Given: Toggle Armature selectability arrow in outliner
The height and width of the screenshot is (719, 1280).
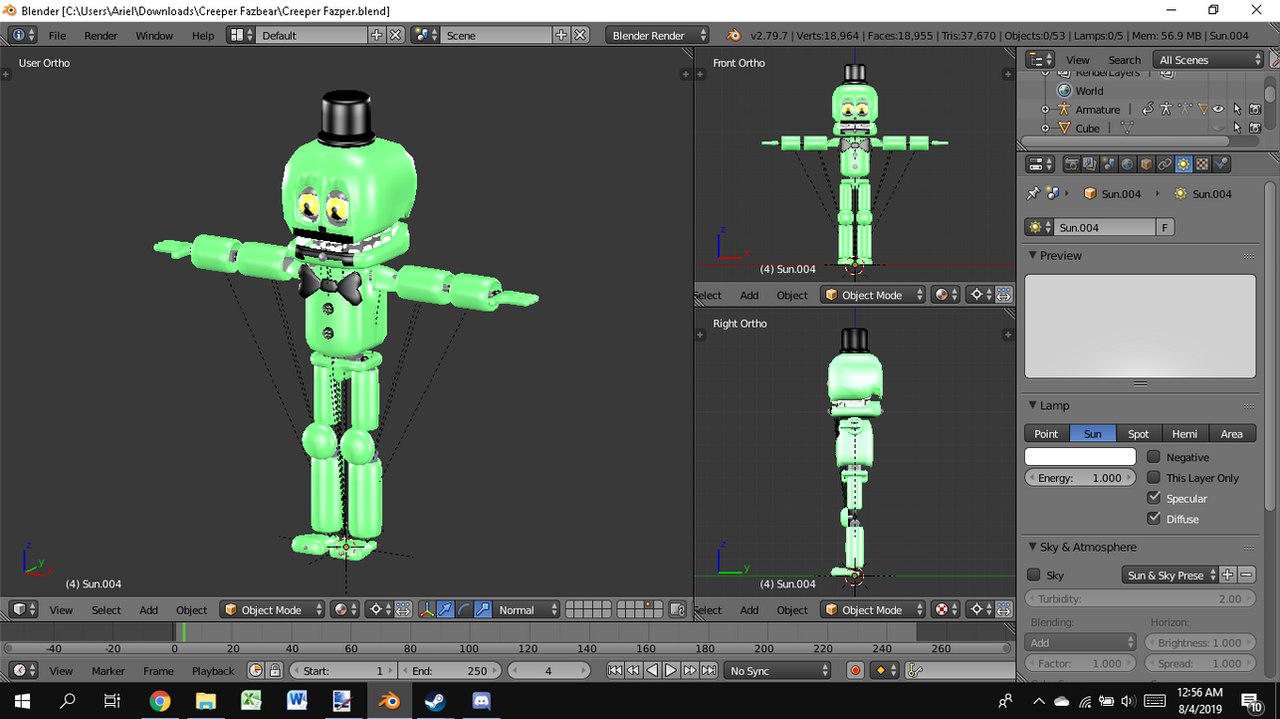Looking at the screenshot, I should click(1237, 109).
